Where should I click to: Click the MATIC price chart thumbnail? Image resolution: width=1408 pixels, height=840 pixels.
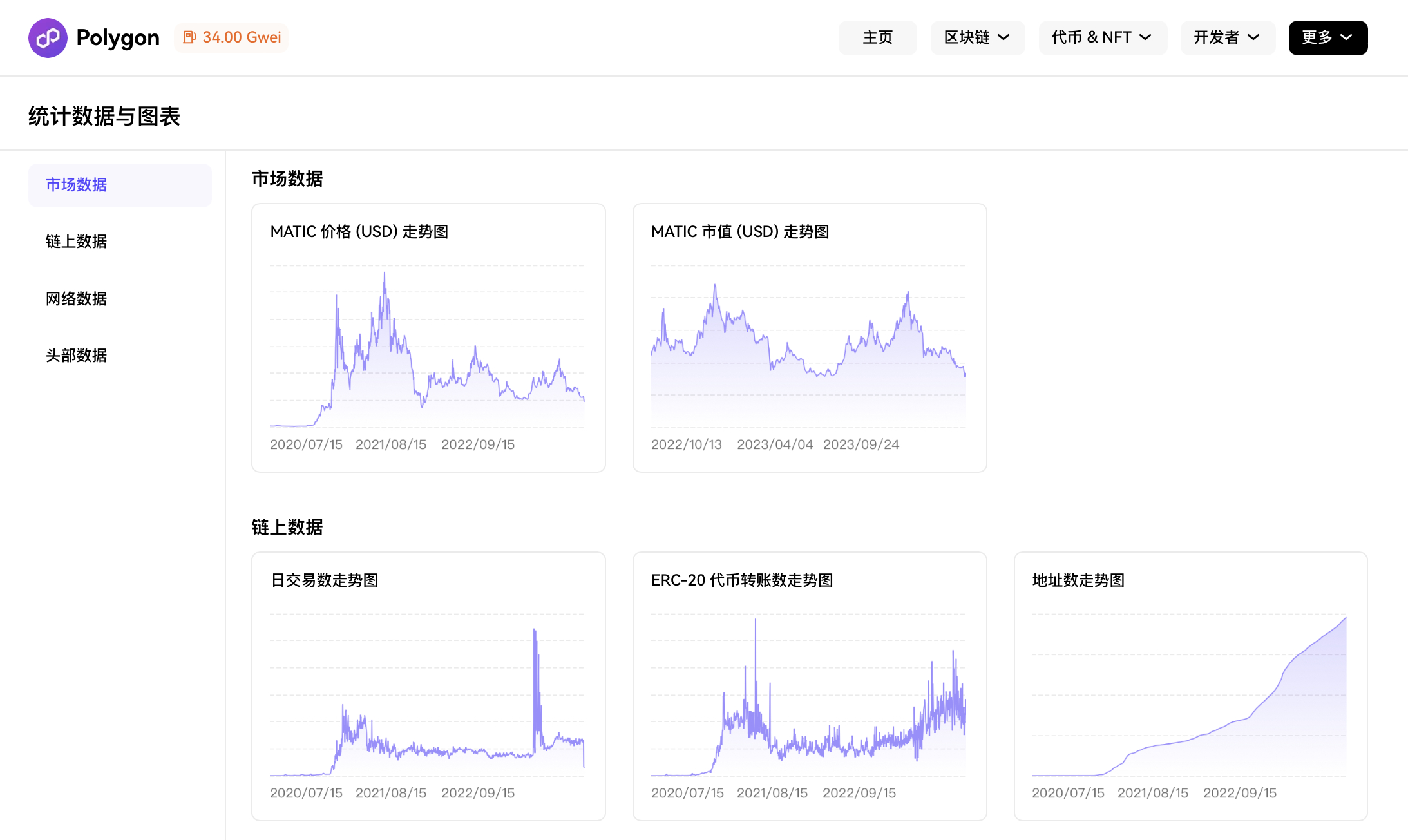click(x=427, y=347)
